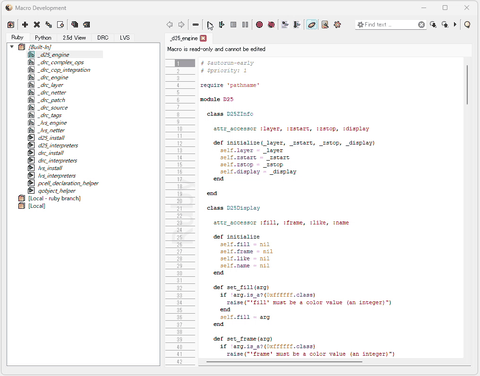Stop macro execution with the square icon
The width and height of the screenshot is (480, 376).
point(233,25)
